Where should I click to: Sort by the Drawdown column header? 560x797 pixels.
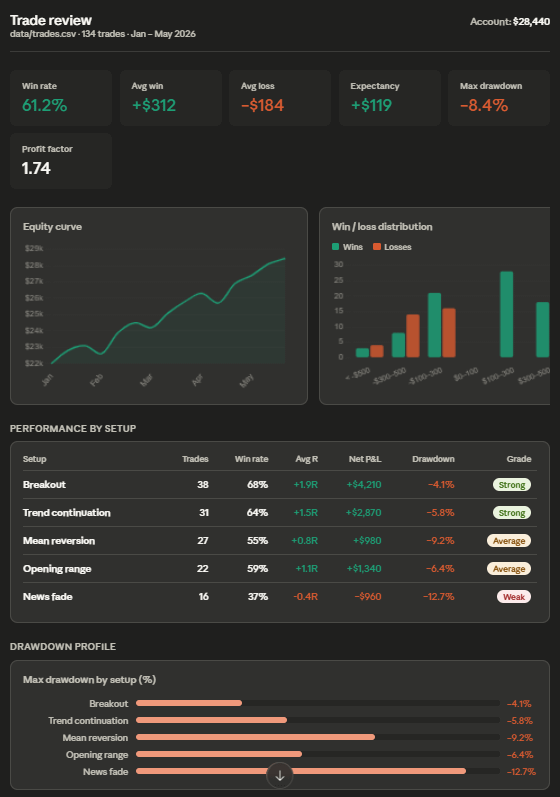coord(433,459)
